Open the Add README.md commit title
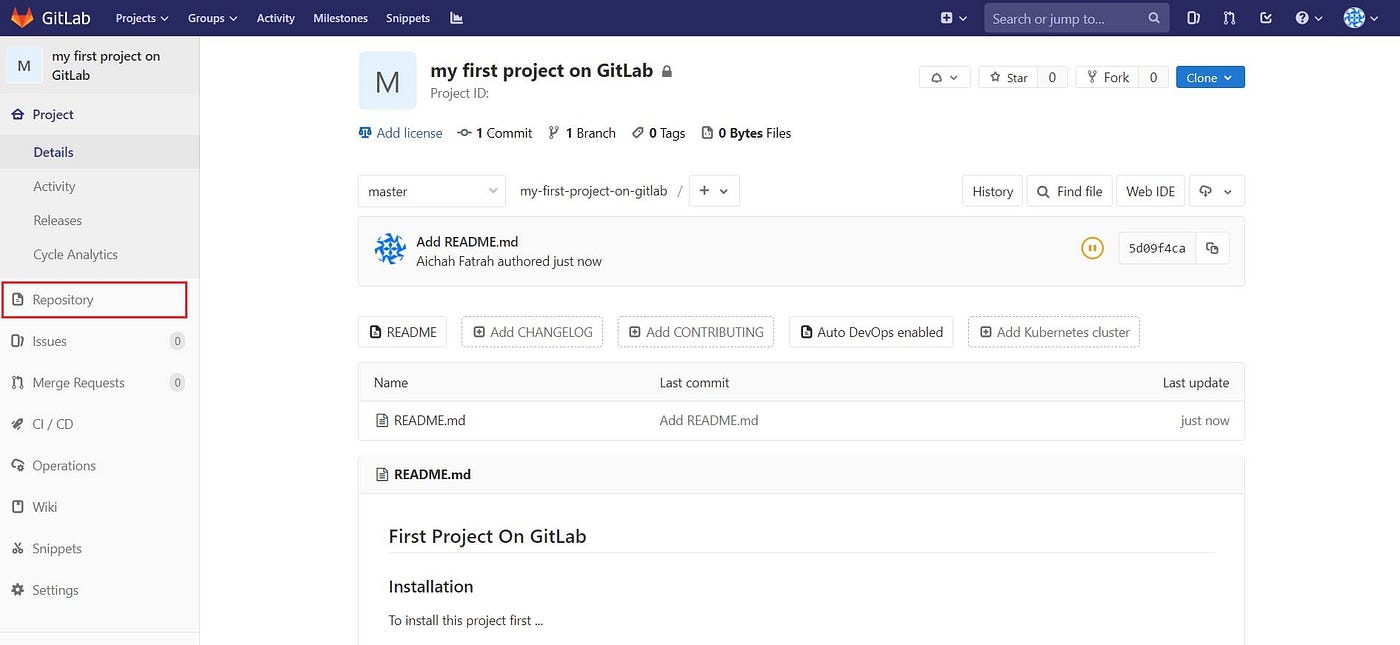This screenshot has height=645, width=1400. pos(467,241)
